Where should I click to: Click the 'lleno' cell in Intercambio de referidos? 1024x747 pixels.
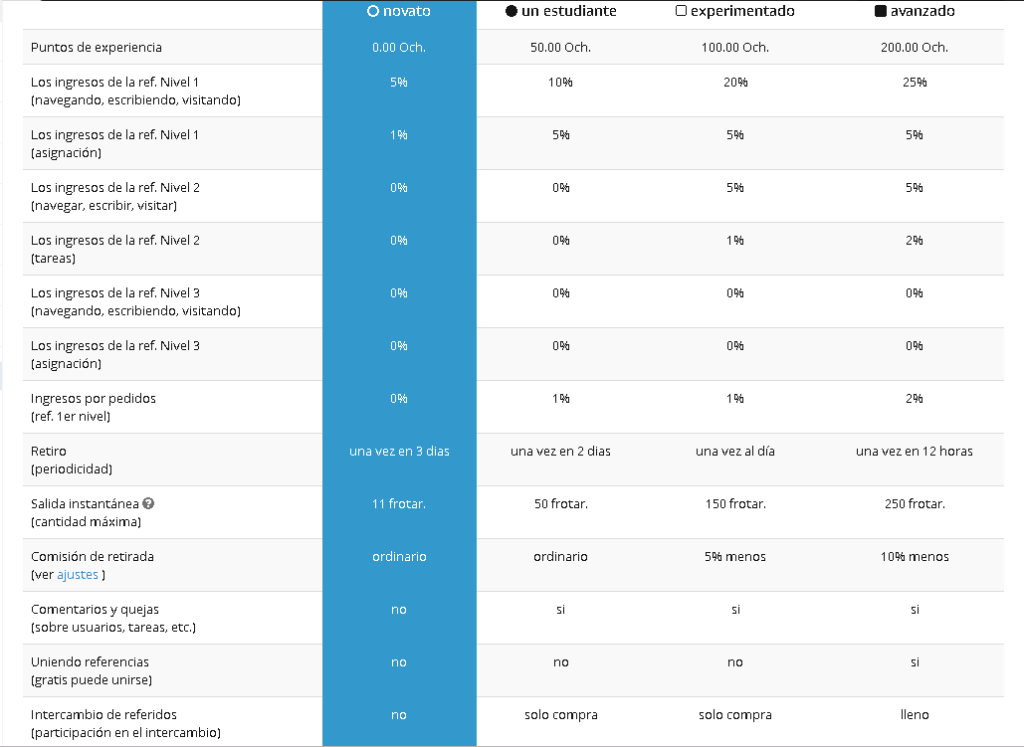point(914,715)
